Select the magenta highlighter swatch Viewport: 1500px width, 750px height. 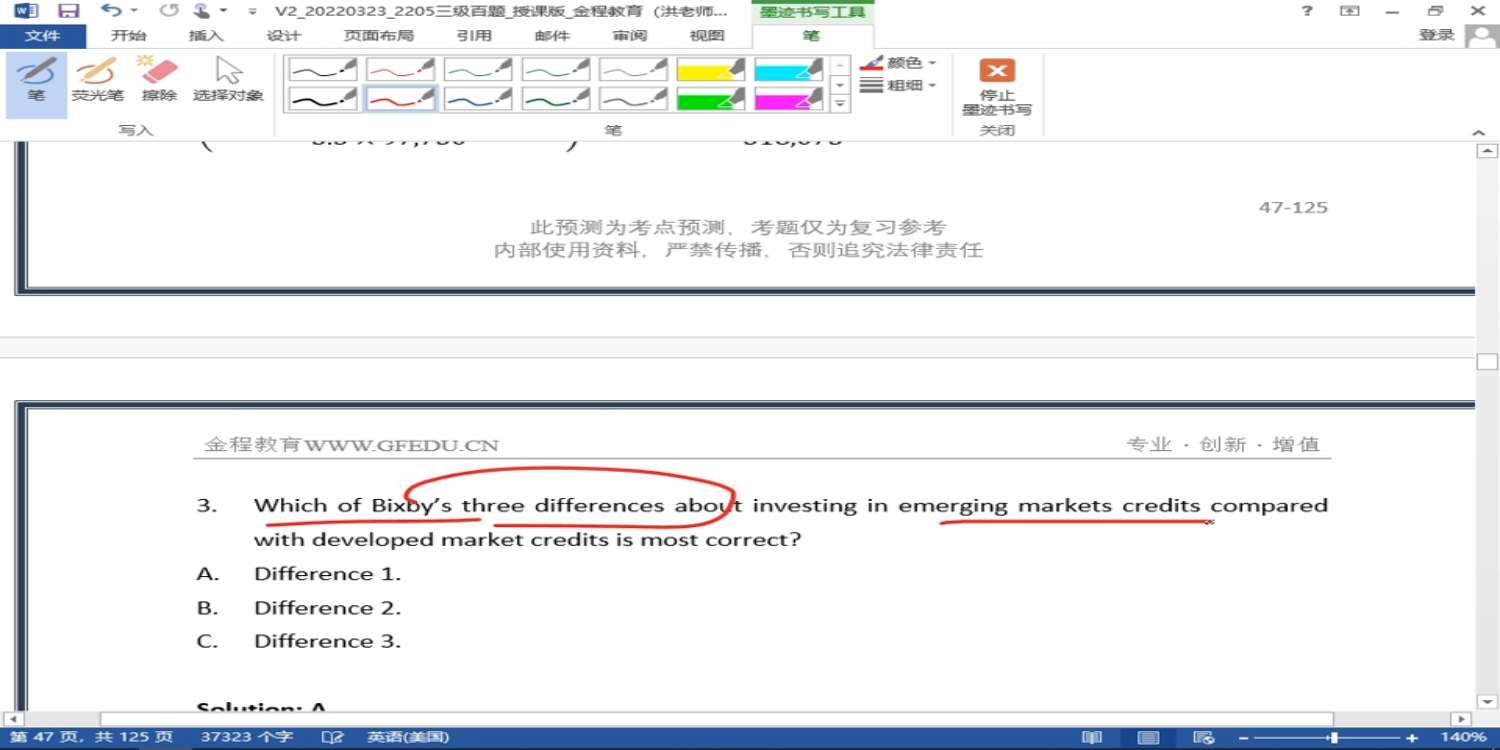[x=789, y=98]
